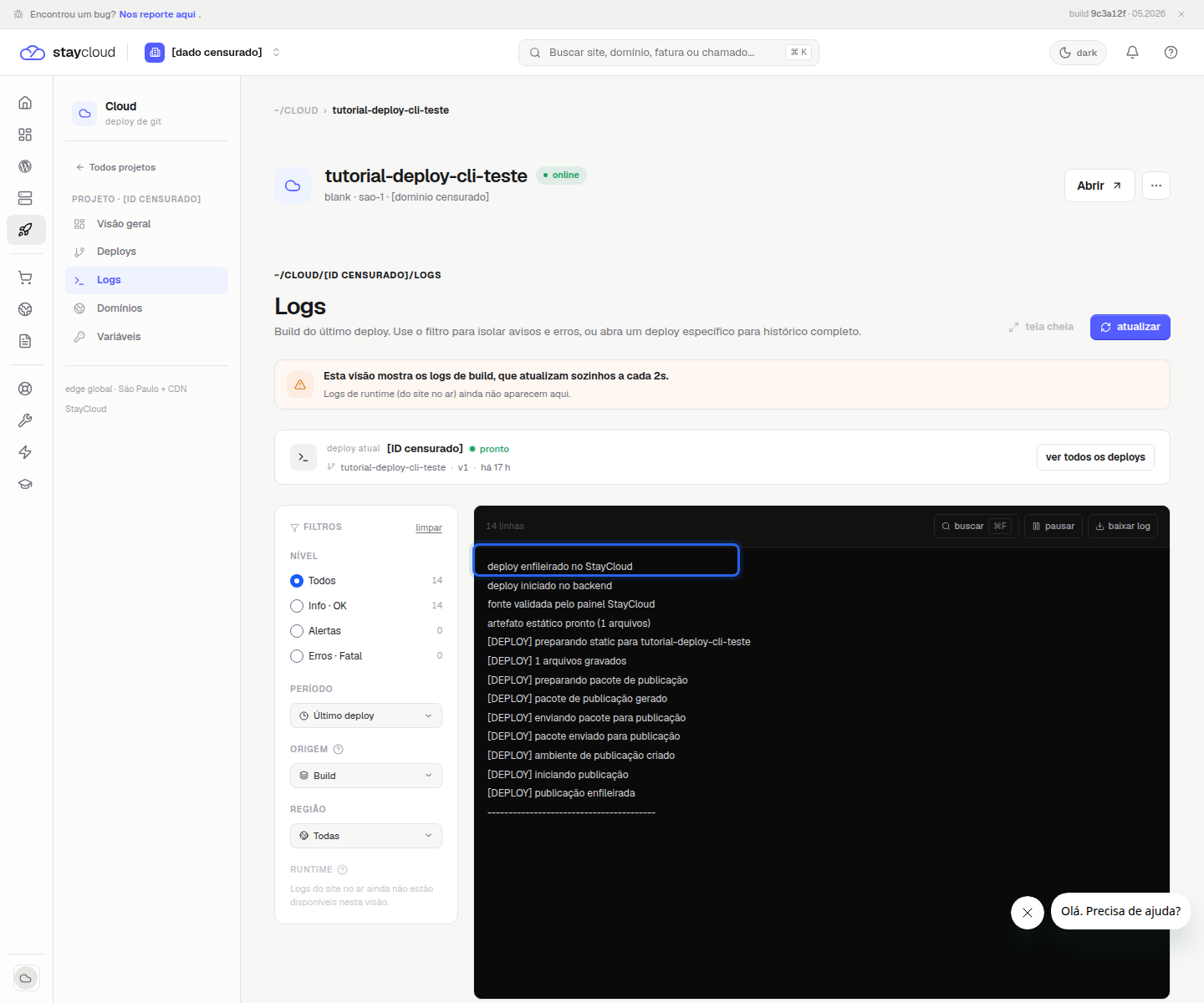Open the lightning bolt icon in the left rail
The height and width of the screenshot is (1003, 1204).
pos(25,452)
